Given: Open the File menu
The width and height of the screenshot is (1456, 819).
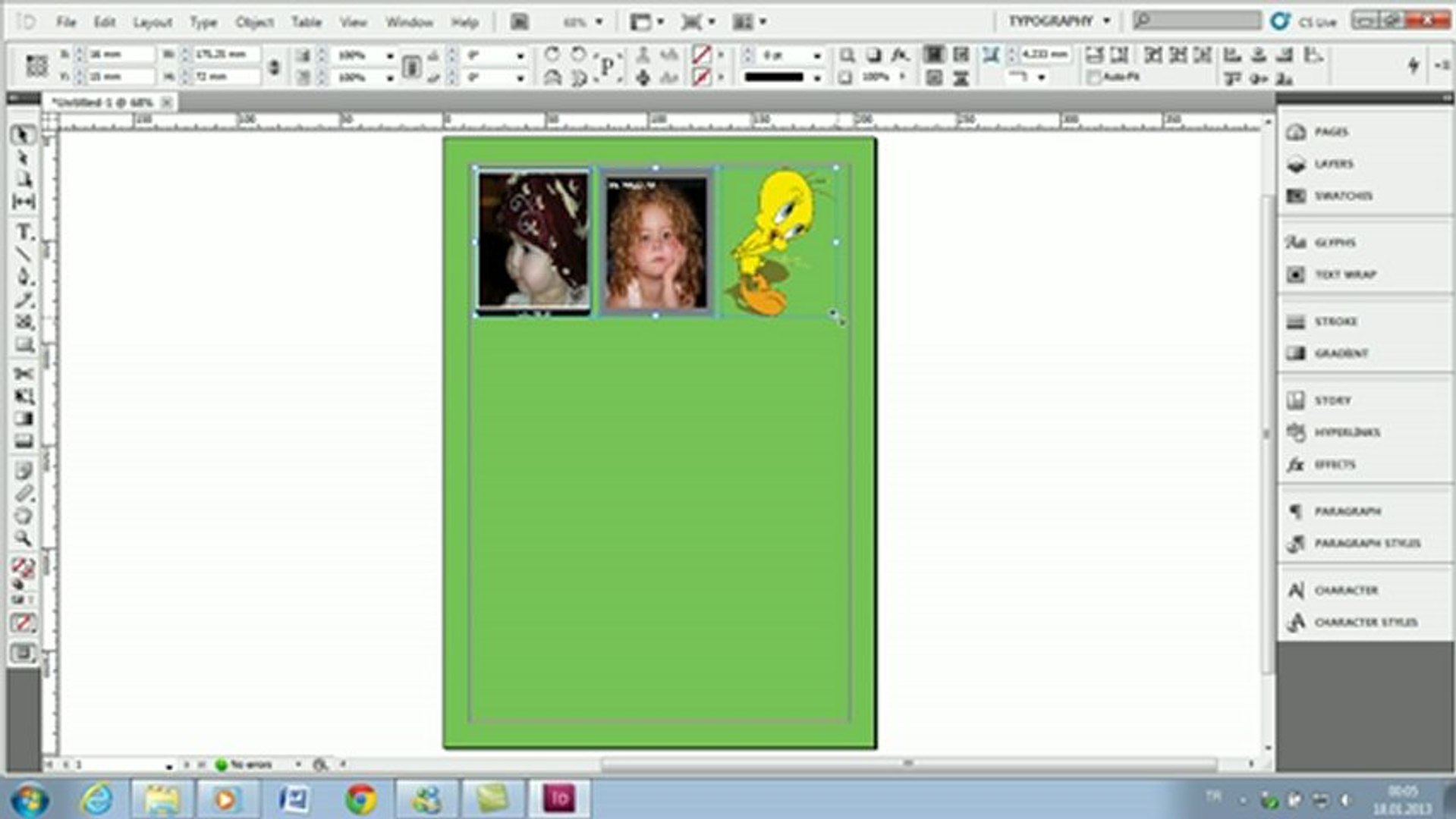Looking at the screenshot, I should 66,22.
